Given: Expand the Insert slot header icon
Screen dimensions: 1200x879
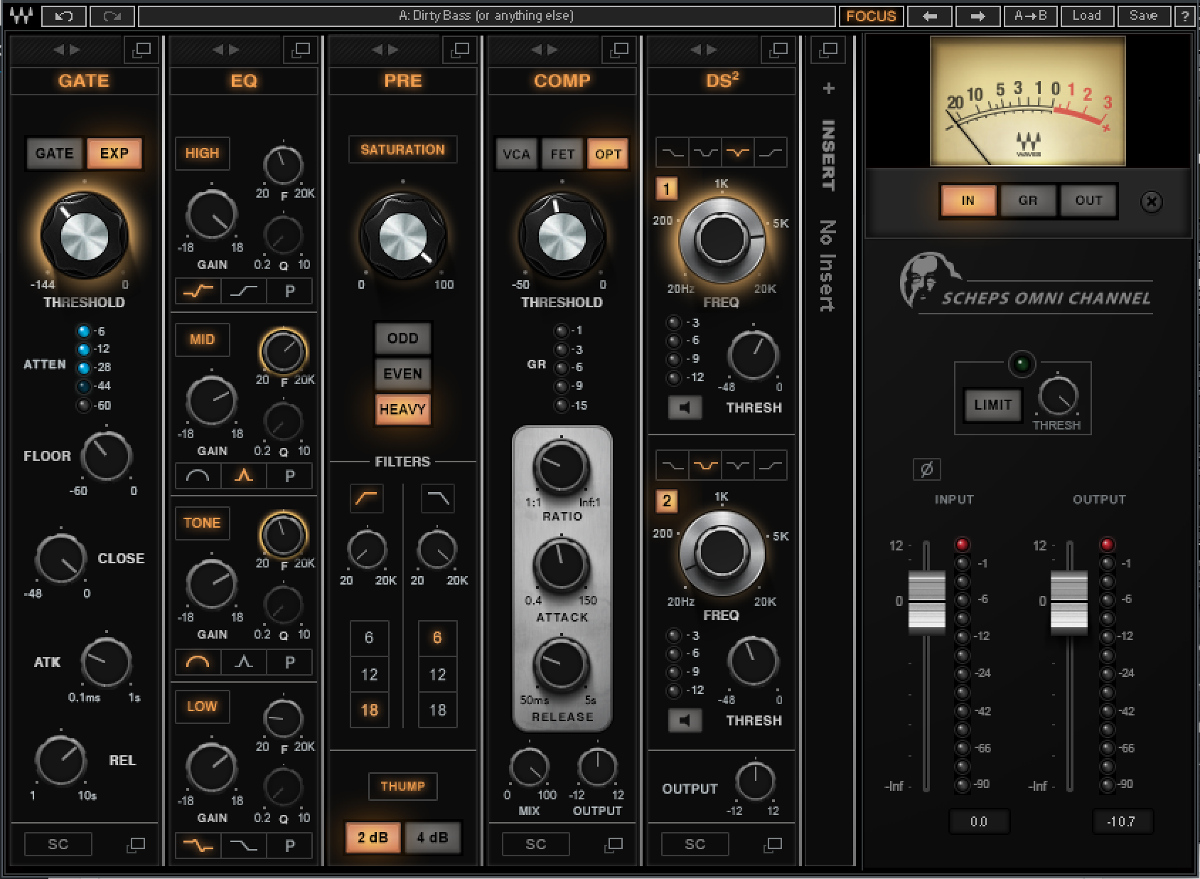Looking at the screenshot, I should 828,49.
